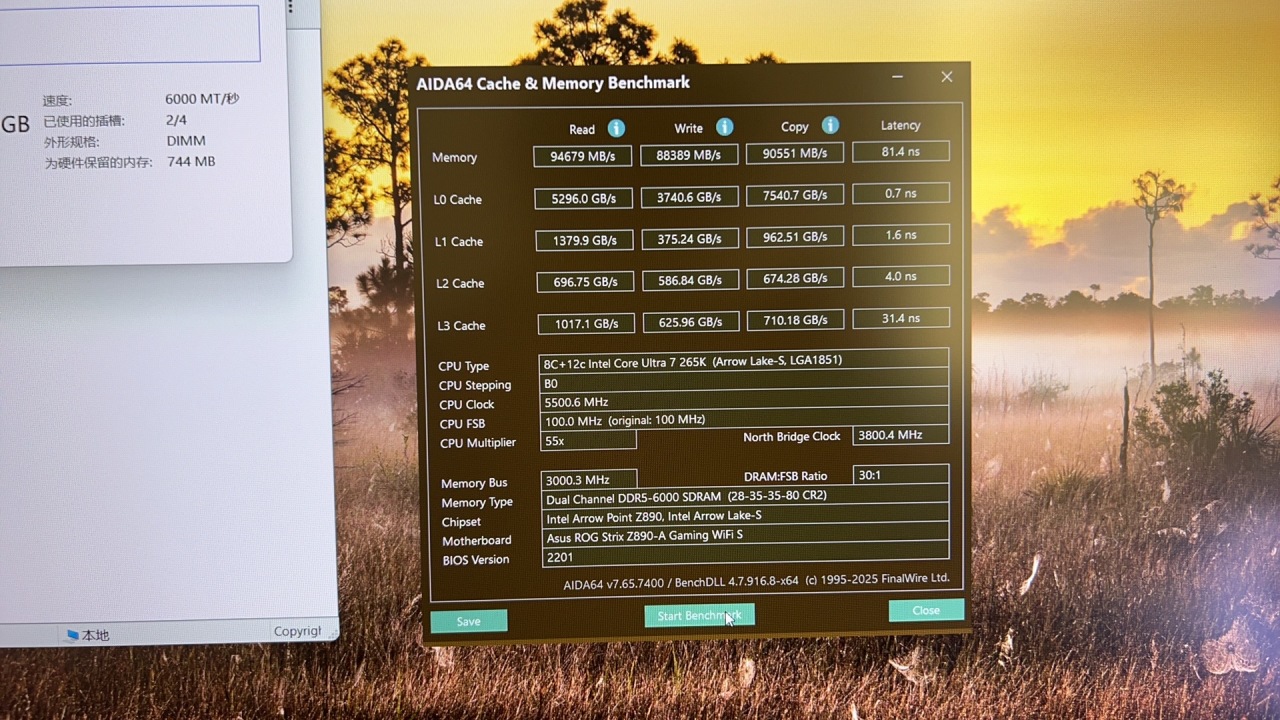Select L0 Cache Read value 5296.0 GB/s

click(584, 198)
